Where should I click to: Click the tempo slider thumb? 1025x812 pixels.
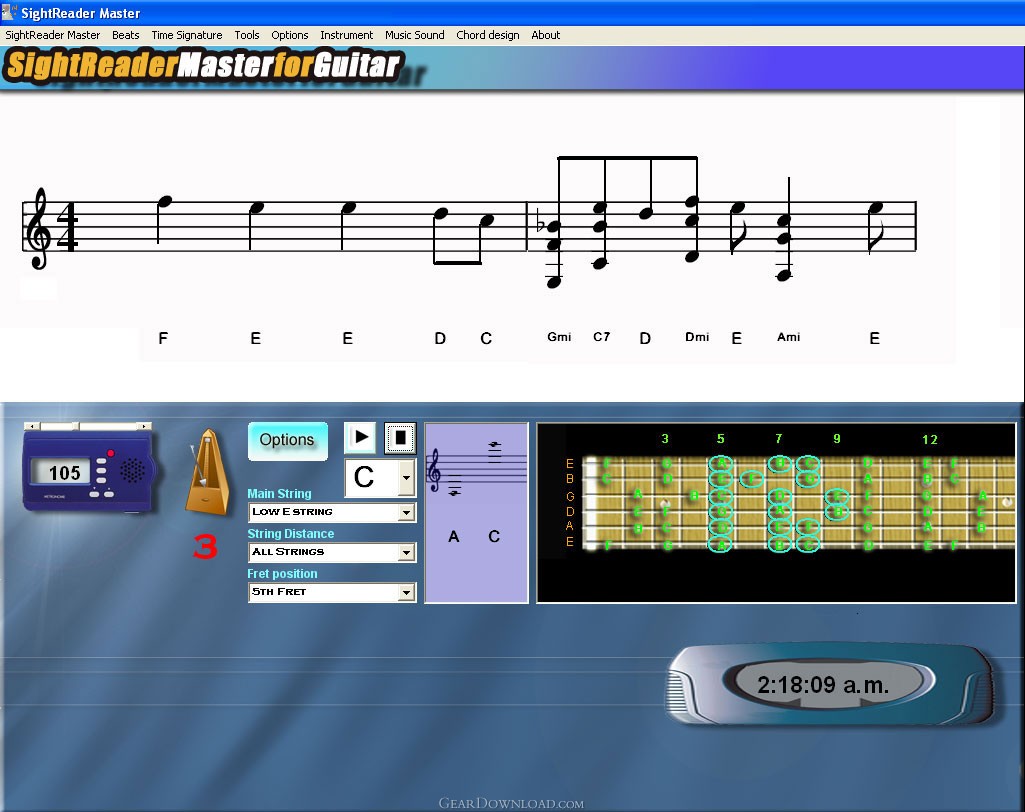76,426
